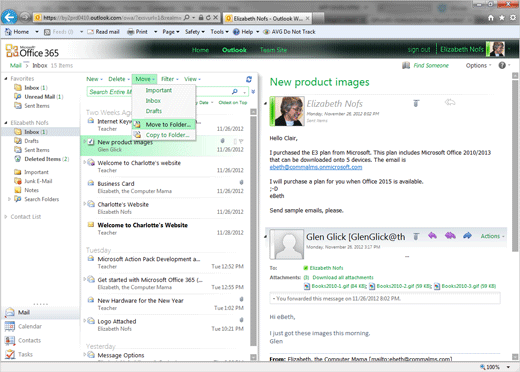
Task: Click the Read mail toolbar button
Action: pos(103,32)
